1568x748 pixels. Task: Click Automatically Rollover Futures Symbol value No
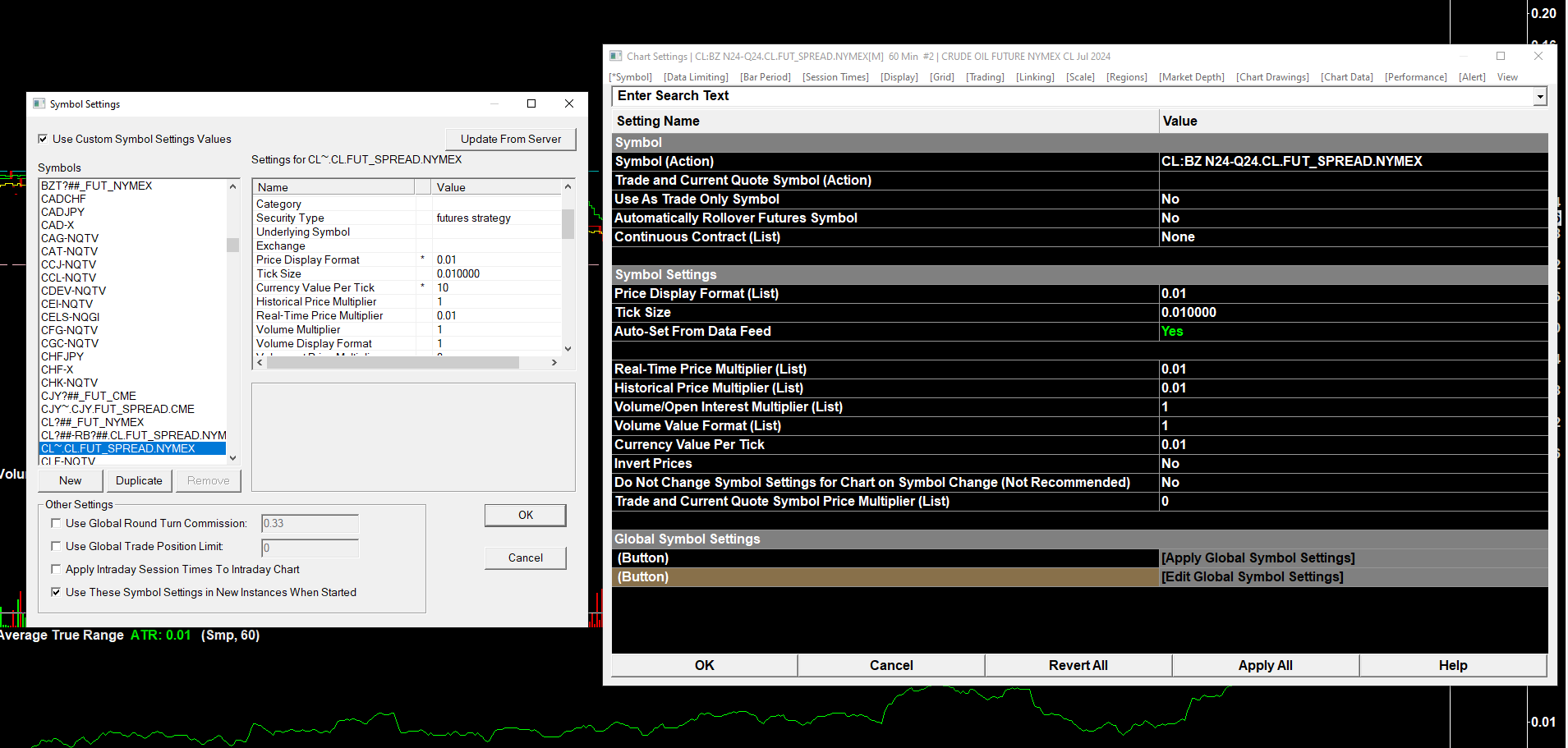click(x=1170, y=218)
